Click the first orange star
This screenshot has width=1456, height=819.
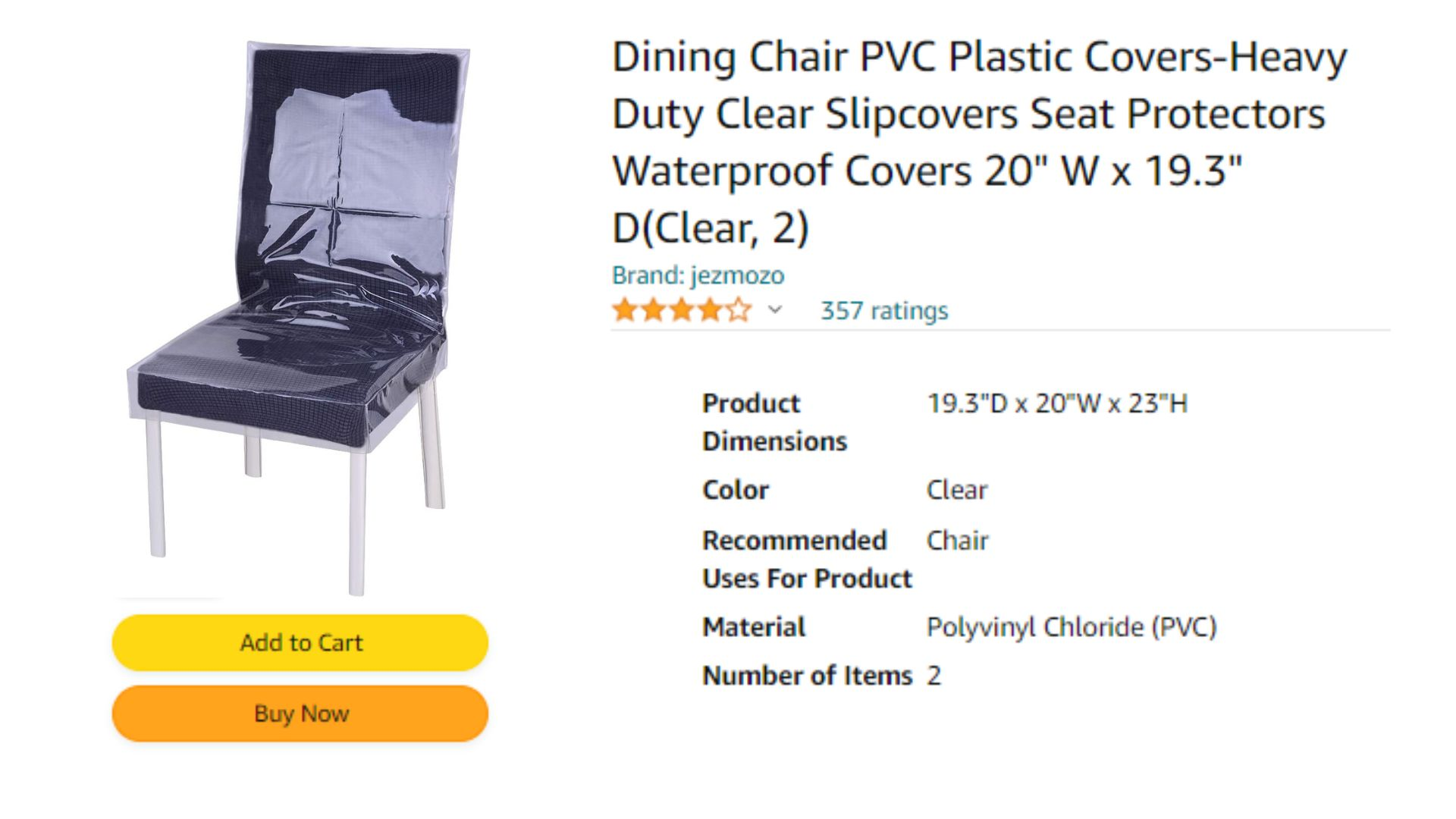(x=626, y=310)
